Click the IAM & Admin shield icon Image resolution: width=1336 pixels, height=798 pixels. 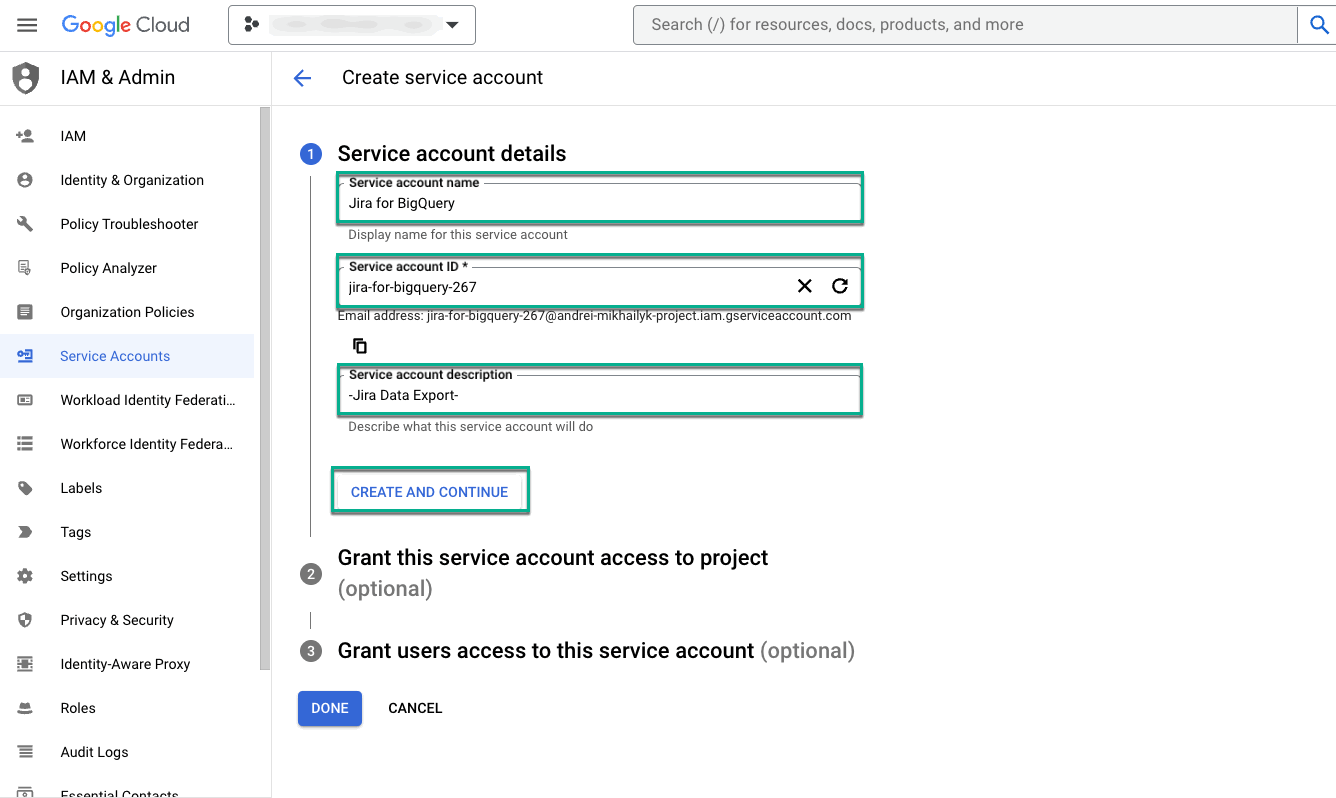(25, 78)
